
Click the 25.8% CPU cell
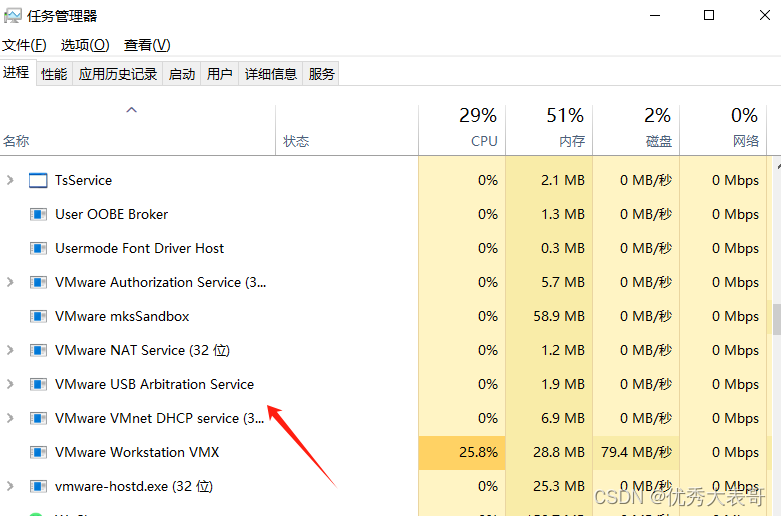point(462,452)
